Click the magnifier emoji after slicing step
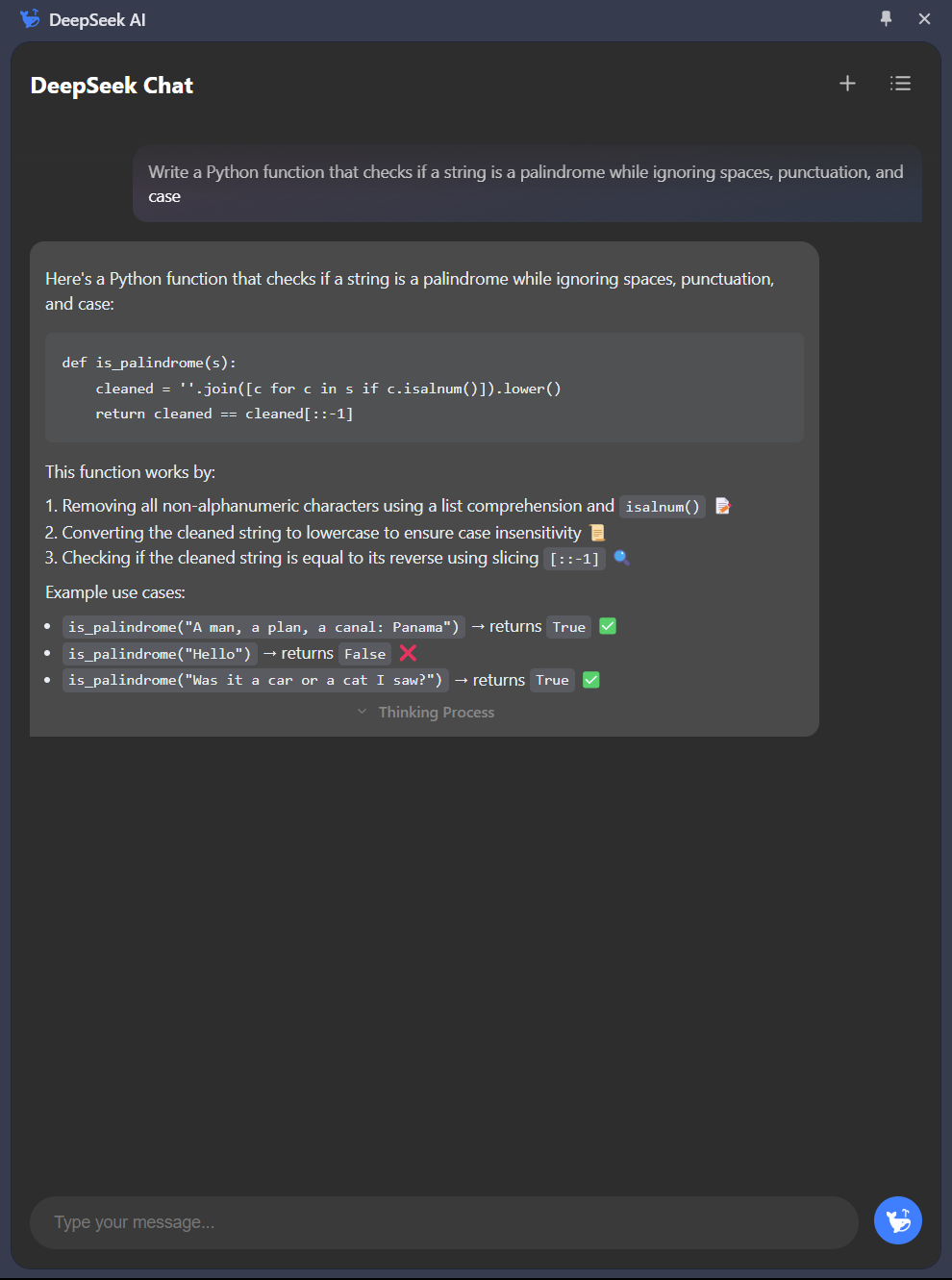This screenshot has height=1280, width=952. [621, 558]
